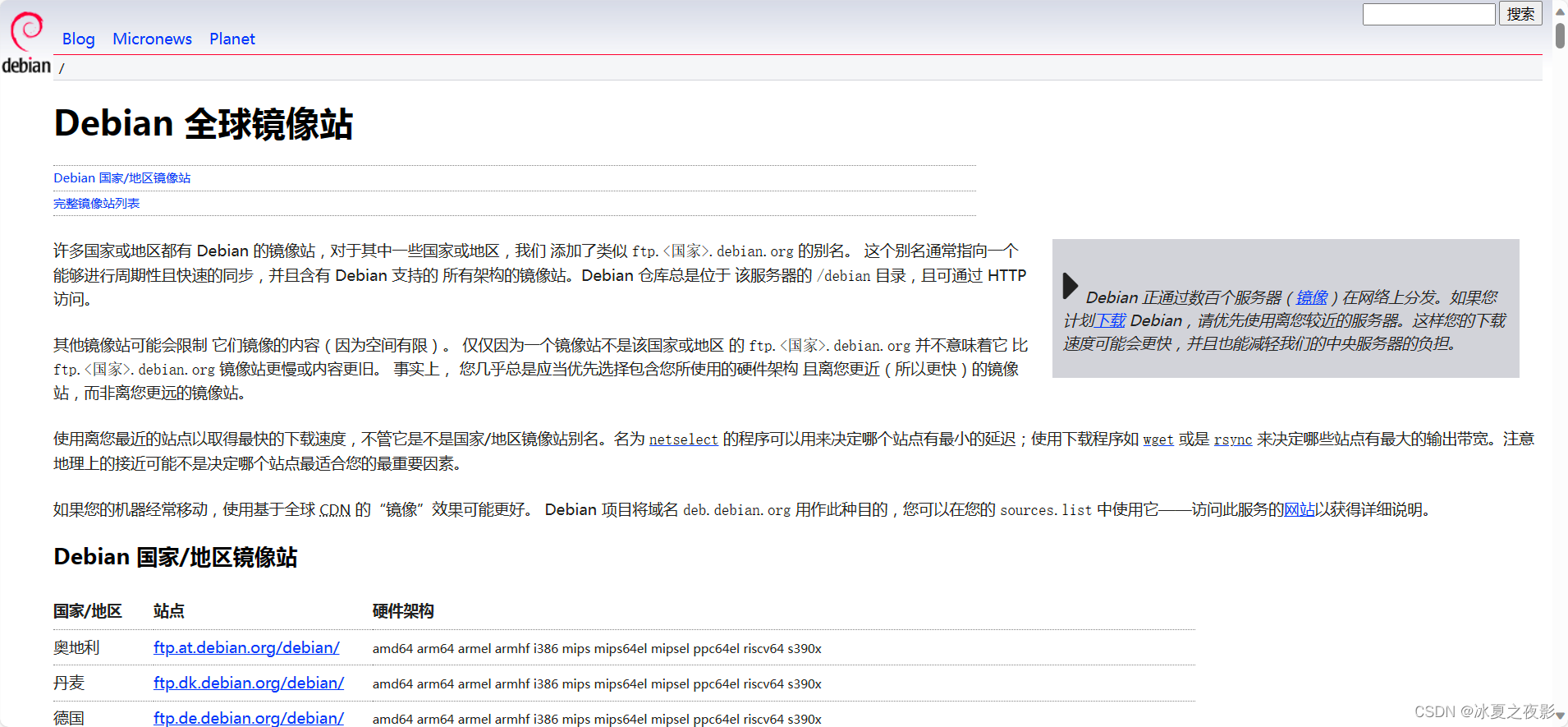Click the page scrollbar up arrow
This screenshot has height=727, width=1568.
1560,12
